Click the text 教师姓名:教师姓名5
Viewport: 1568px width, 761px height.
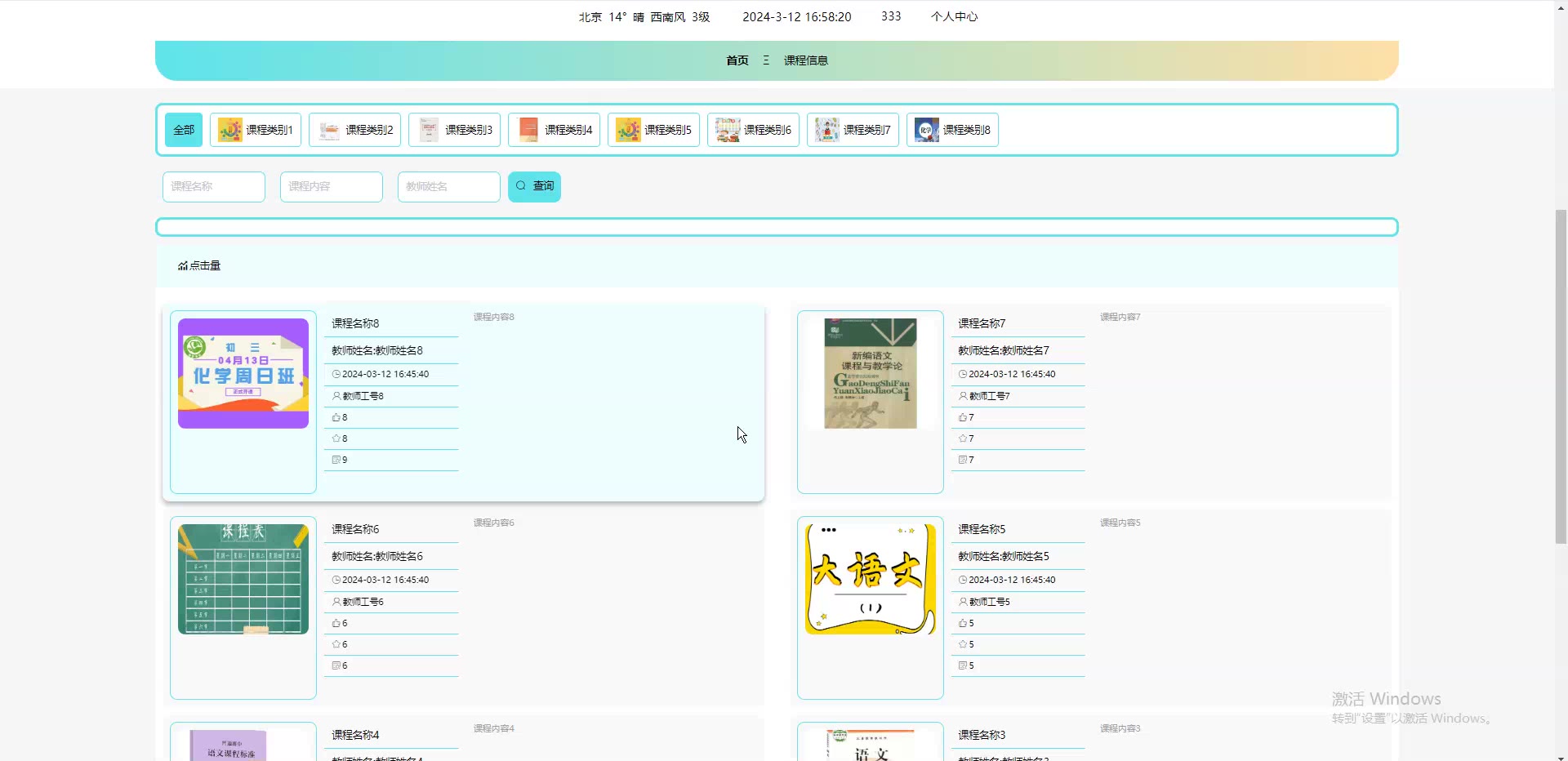coord(1004,556)
